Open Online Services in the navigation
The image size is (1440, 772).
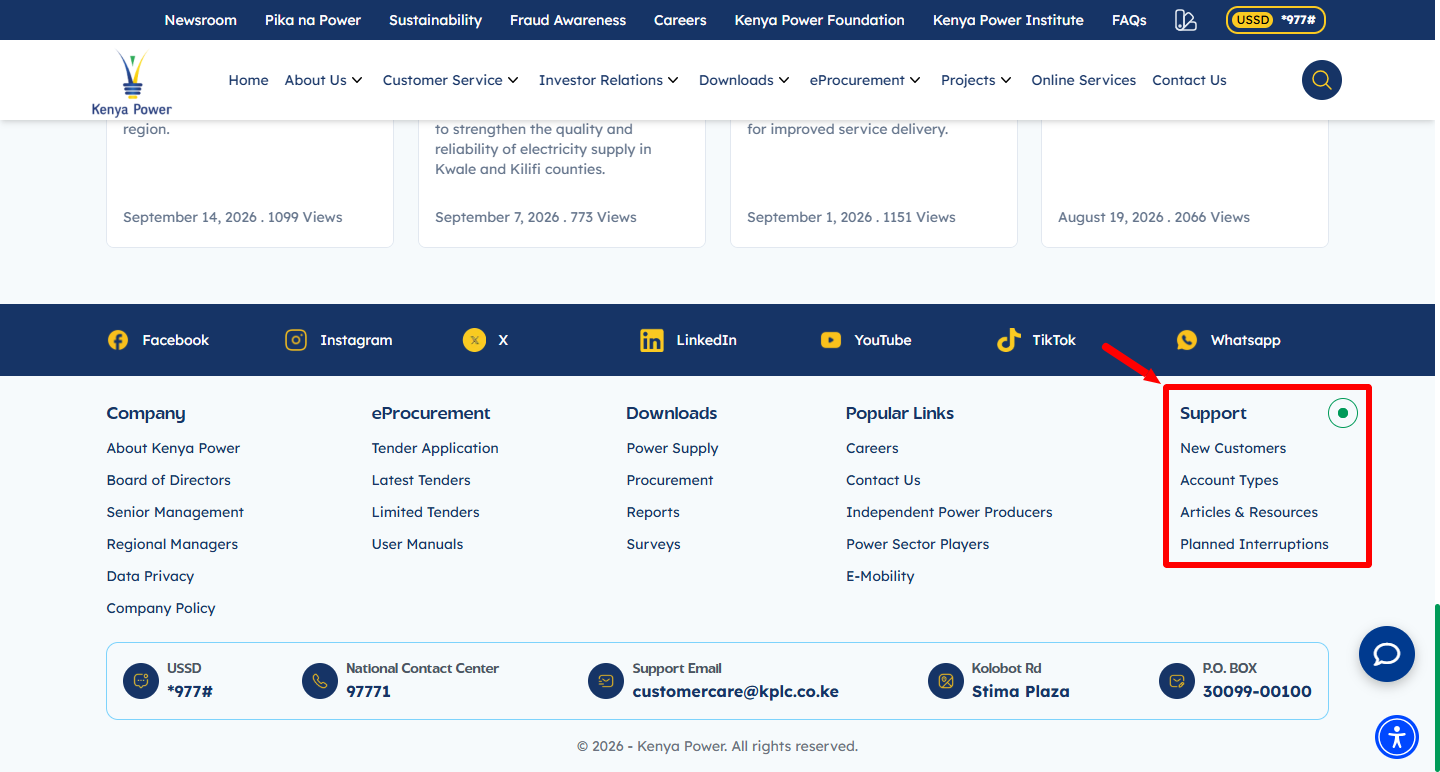[x=1084, y=80]
